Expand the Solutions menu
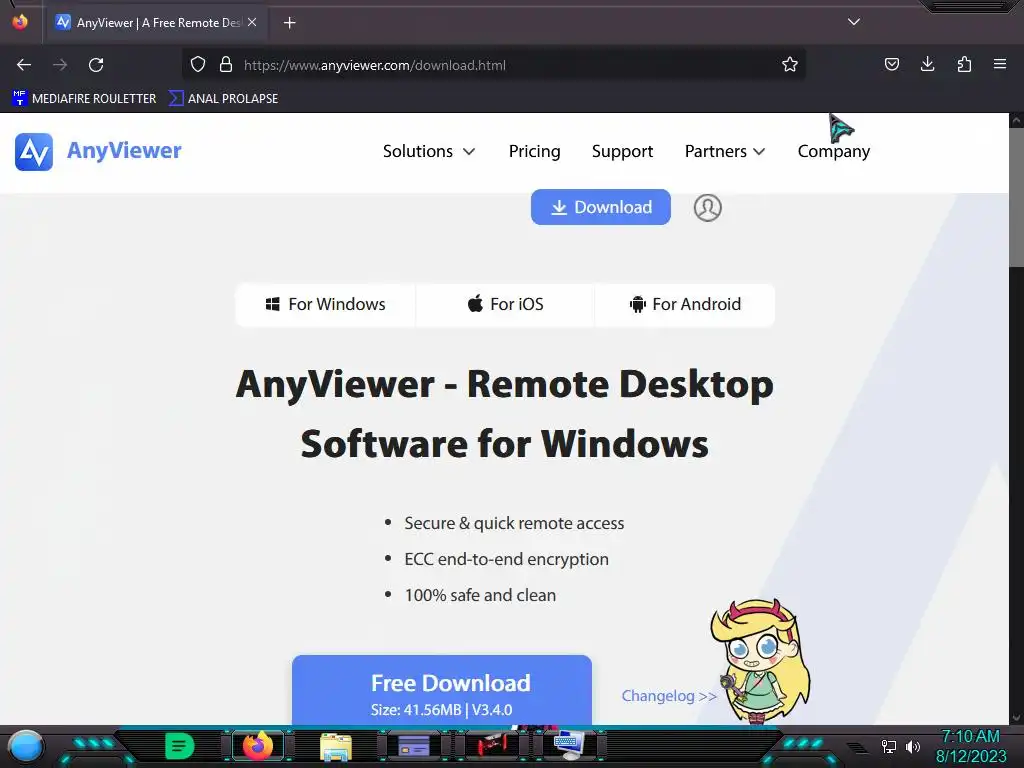The image size is (1024, 768). [x=428, y=152]
